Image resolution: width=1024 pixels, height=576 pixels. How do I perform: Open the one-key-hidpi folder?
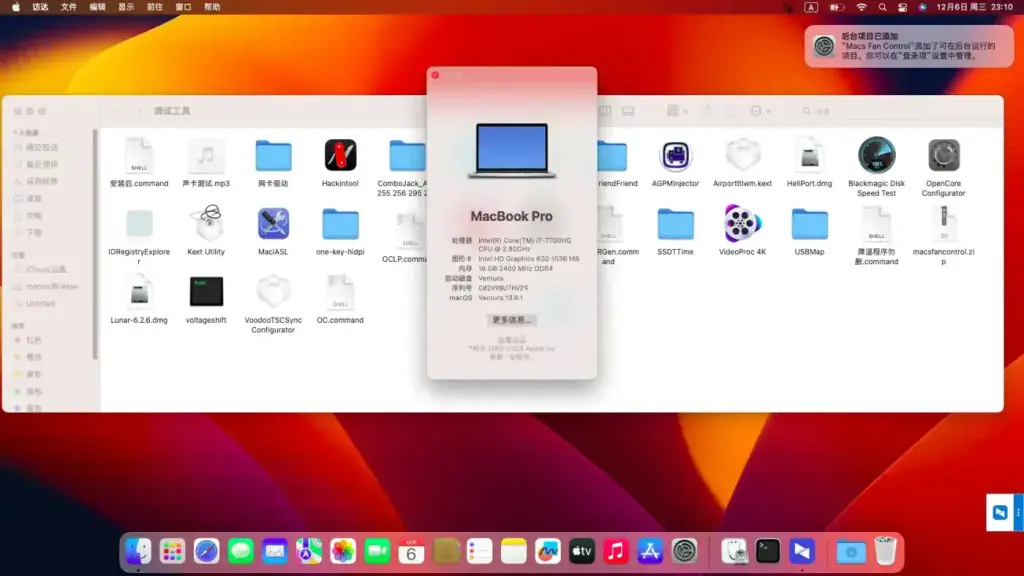[340, 224]
